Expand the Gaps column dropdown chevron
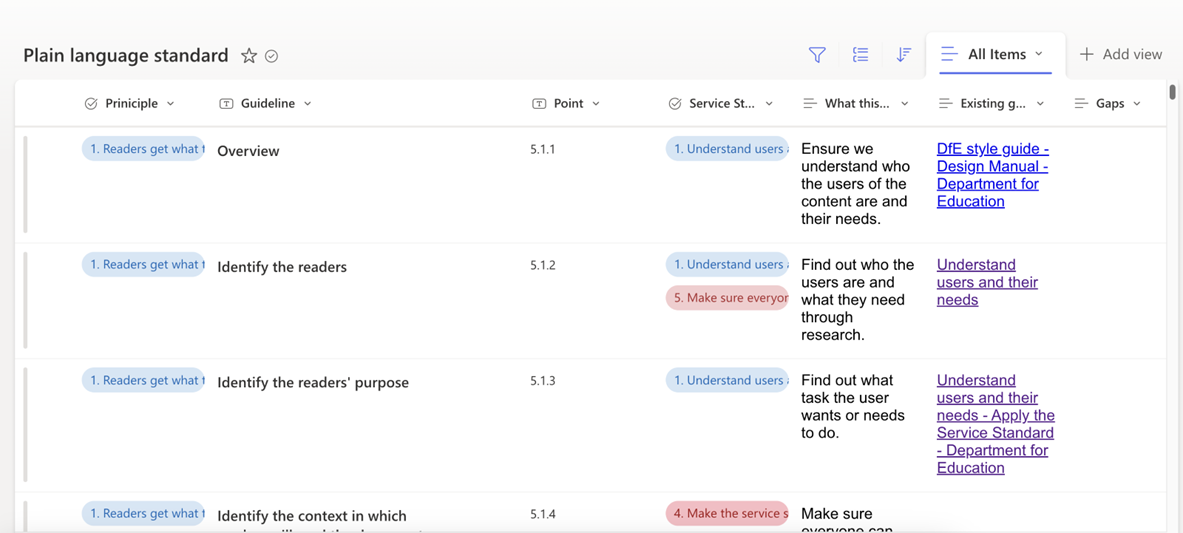The height and width of the screenshot is (533, 1183). (1137, 103)
